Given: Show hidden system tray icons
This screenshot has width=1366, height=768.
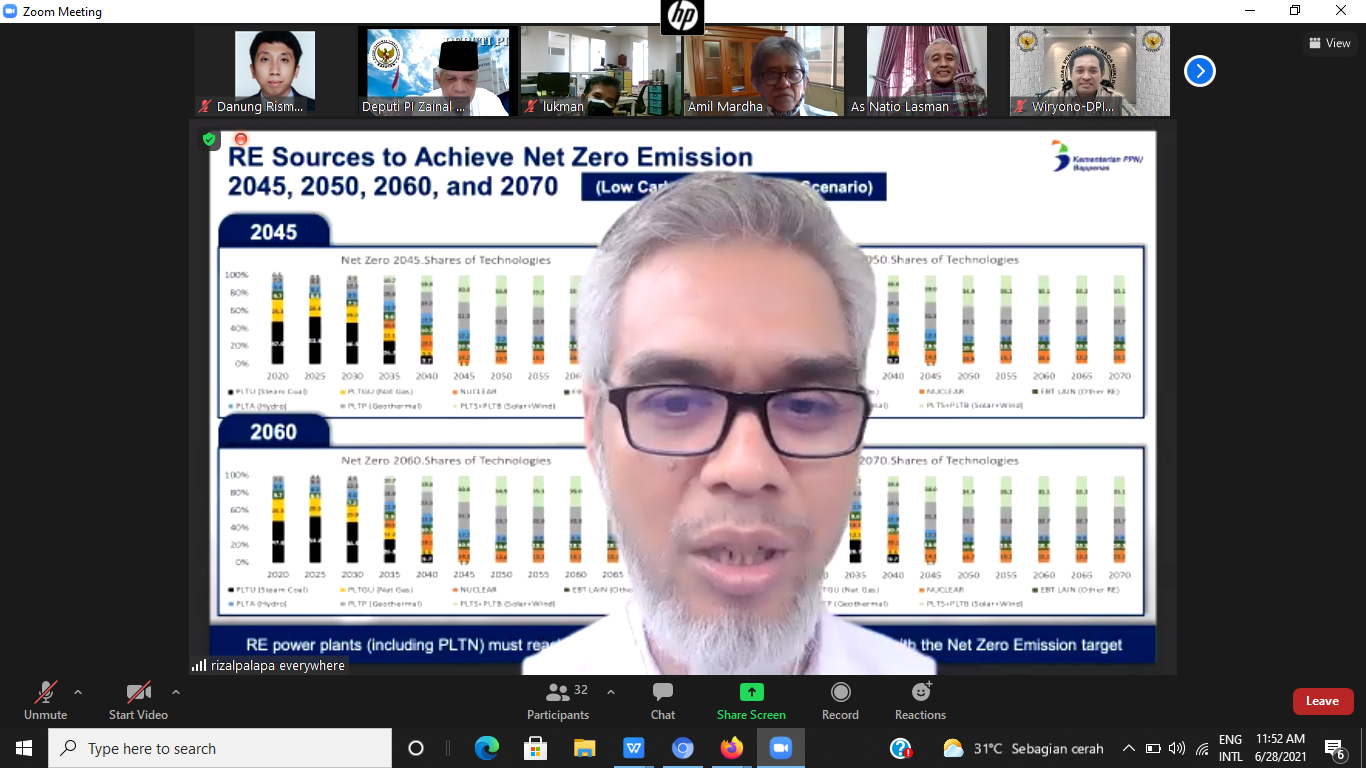Looking at the screenshot, I should [1129, 748].
